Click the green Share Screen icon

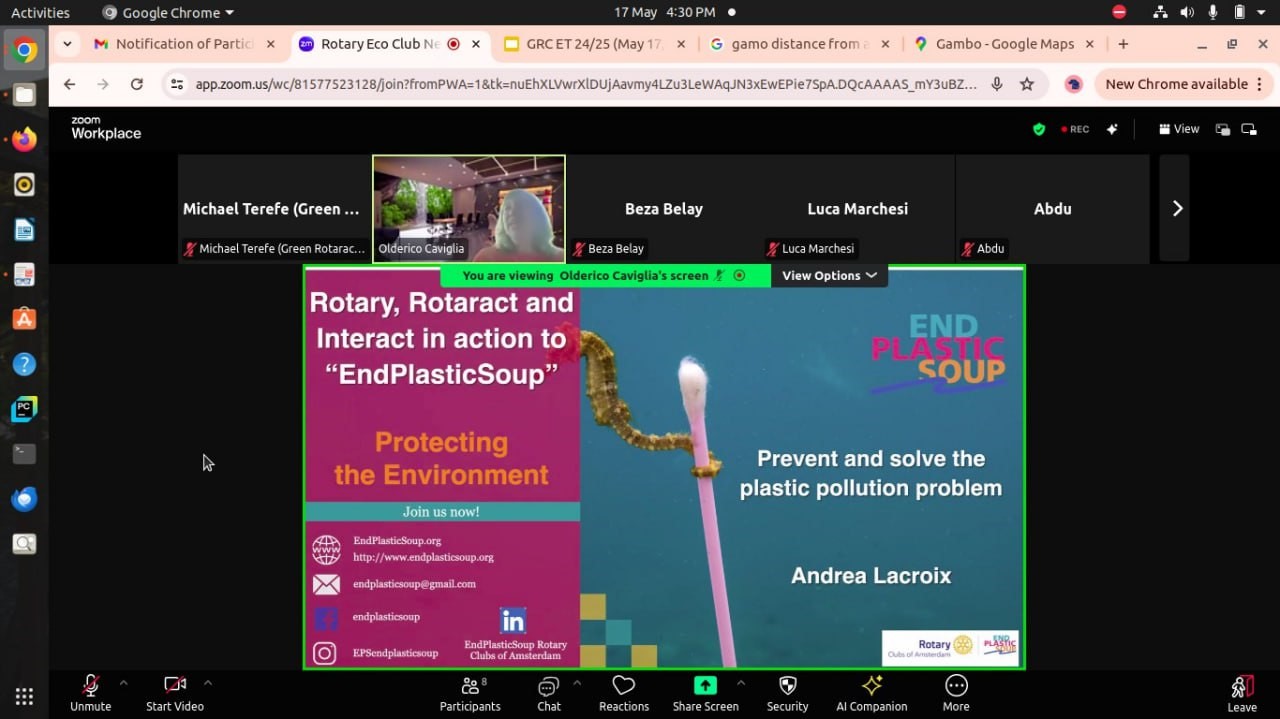coord(705,686)
